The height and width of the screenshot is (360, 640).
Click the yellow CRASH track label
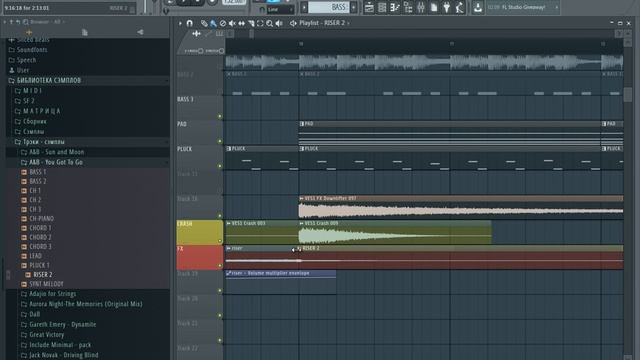200,232
